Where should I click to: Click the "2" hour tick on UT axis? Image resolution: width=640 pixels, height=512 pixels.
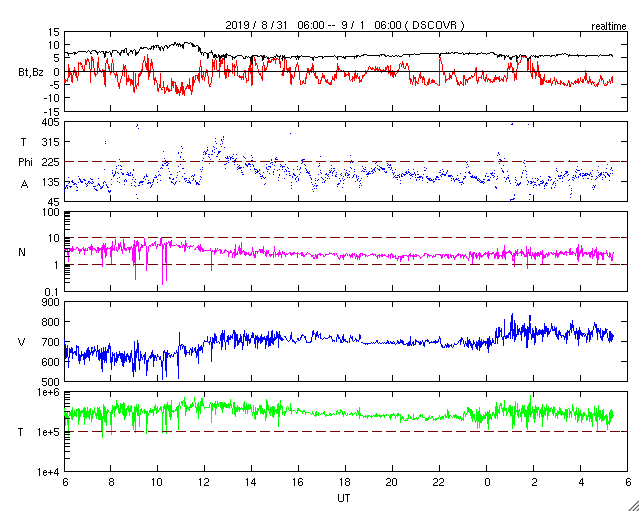point(533,481)
